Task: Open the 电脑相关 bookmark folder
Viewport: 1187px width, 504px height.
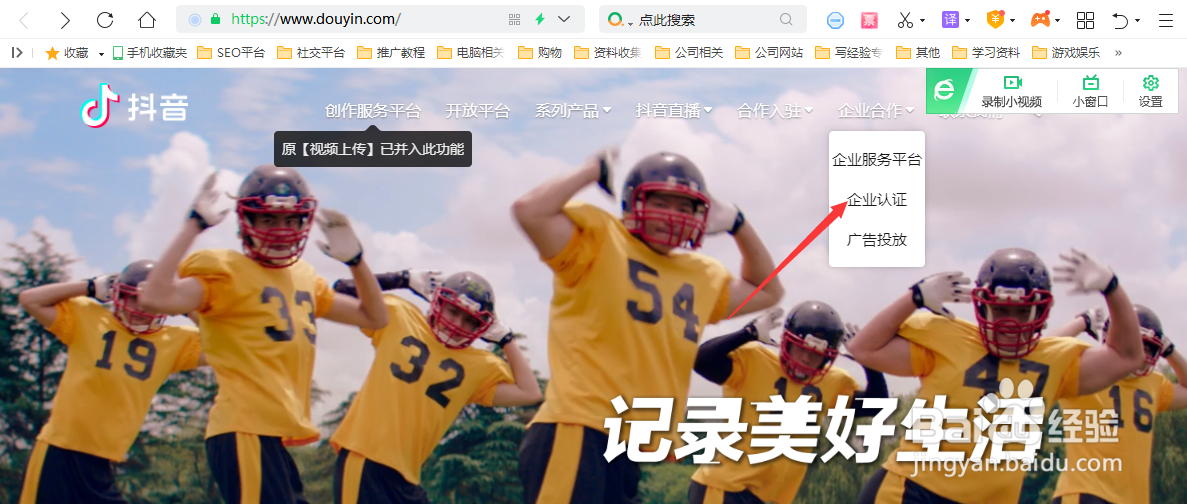Action: [472, 52]
